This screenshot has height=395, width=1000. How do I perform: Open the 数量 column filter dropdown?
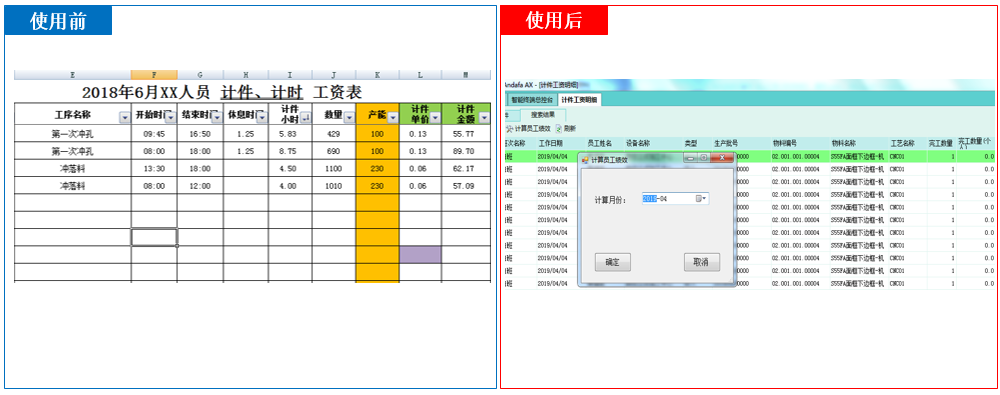point(349,117)
